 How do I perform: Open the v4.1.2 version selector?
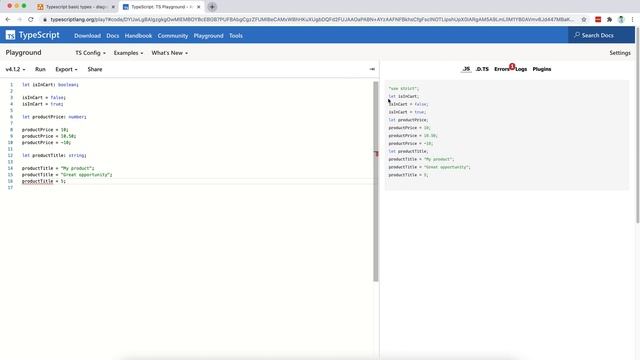pyautogui.click(x=15, y=69)
